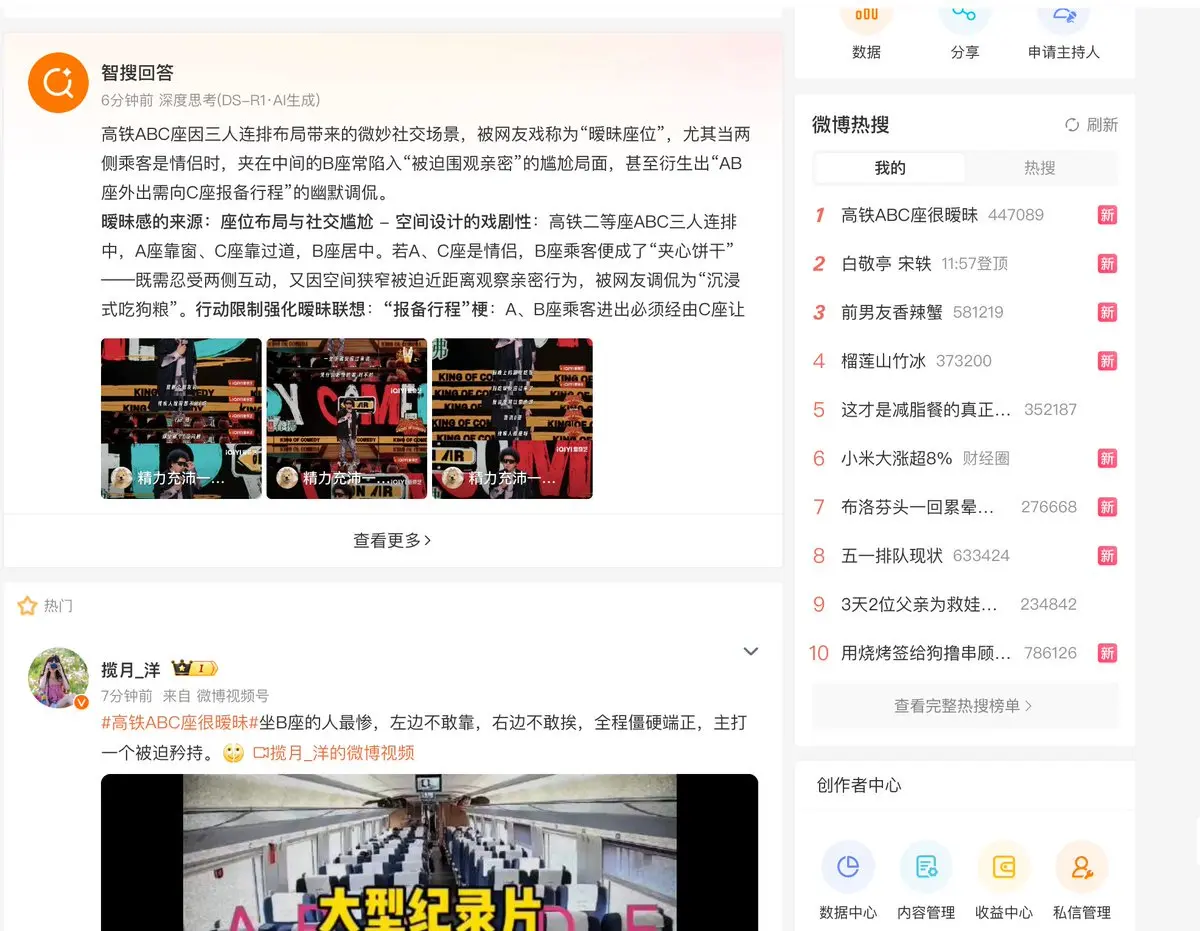Click the 新 badge beside 用烧烤签给狗撸串
Screen dimensions: 1200x931
tap(1107, 653)
